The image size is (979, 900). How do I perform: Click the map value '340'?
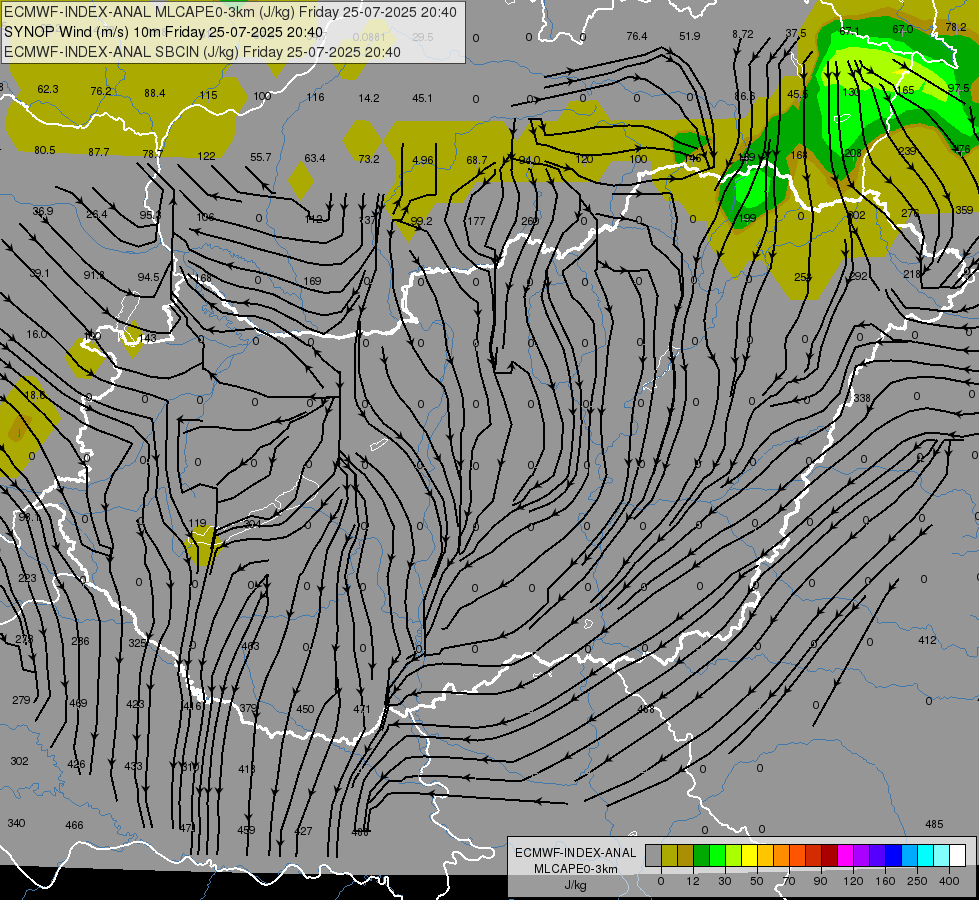(x=16, y=823)
